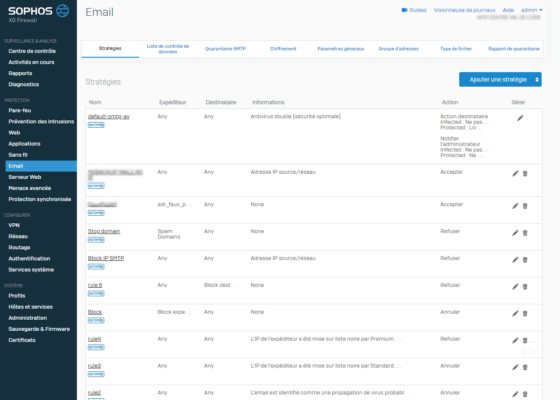
Task: Open the Block IP SMTP policy link
Action: (106, 258)
